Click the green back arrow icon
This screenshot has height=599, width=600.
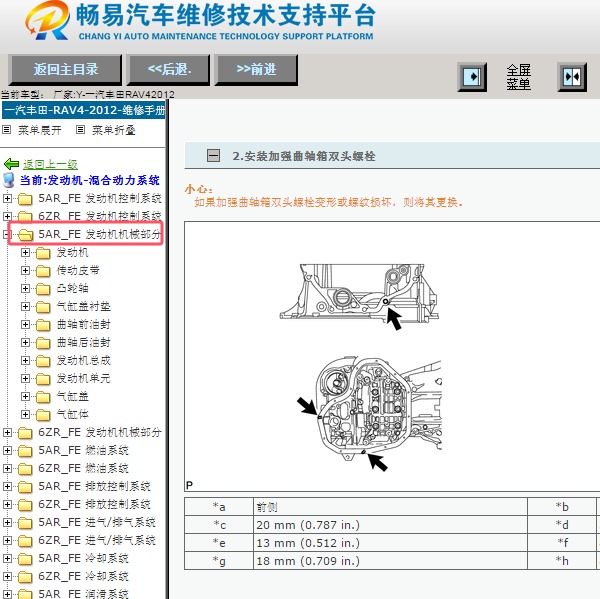pyautogui.click(x=11, y=164)
